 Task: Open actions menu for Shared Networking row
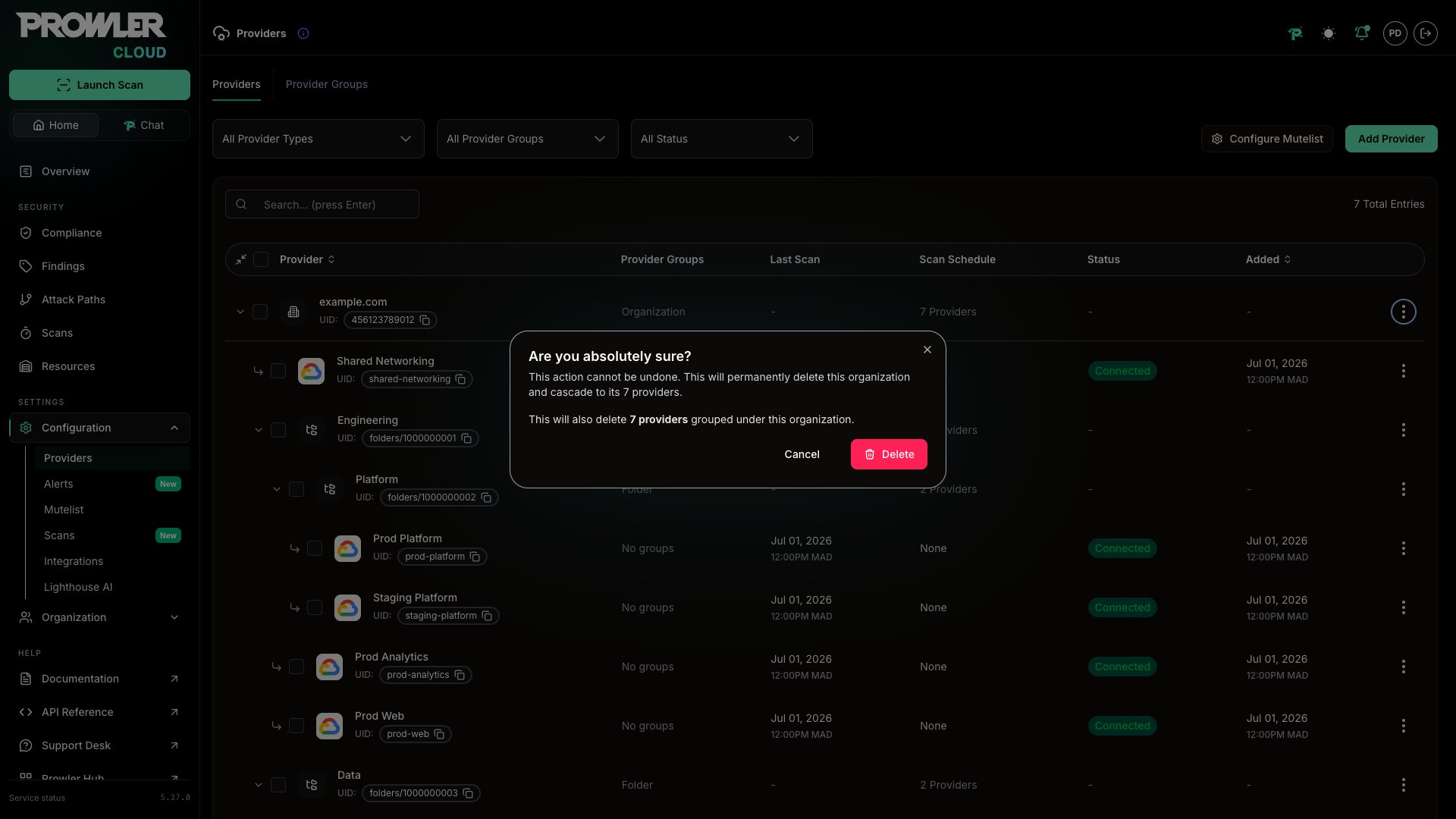1404,371
